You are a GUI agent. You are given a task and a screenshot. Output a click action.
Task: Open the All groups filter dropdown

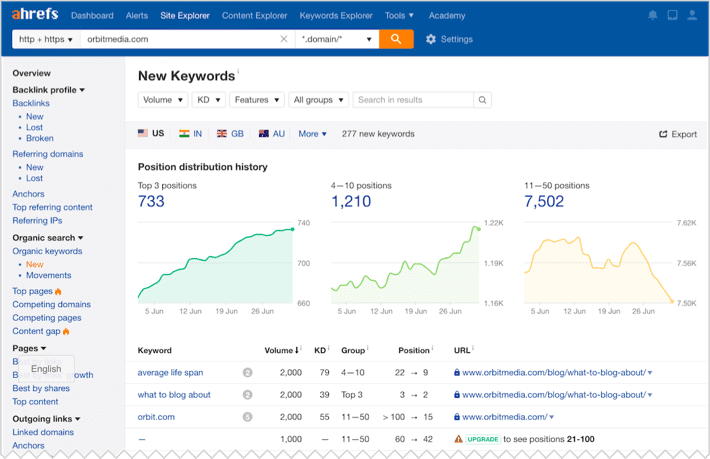click(x=318, y=100)
